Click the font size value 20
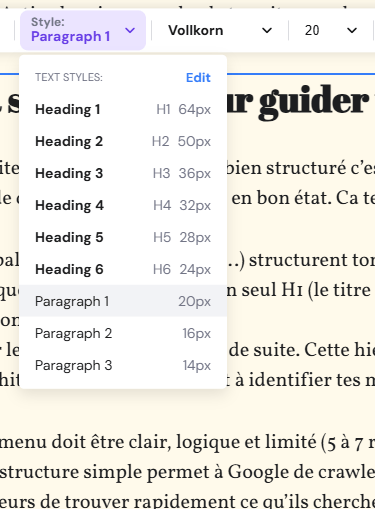 [x=312, y=31]
